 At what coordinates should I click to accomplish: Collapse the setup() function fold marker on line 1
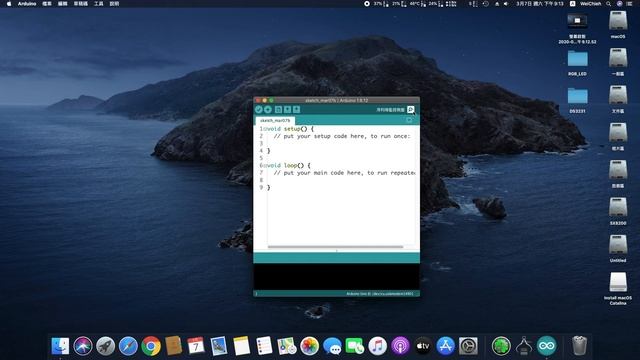point(264,129)
